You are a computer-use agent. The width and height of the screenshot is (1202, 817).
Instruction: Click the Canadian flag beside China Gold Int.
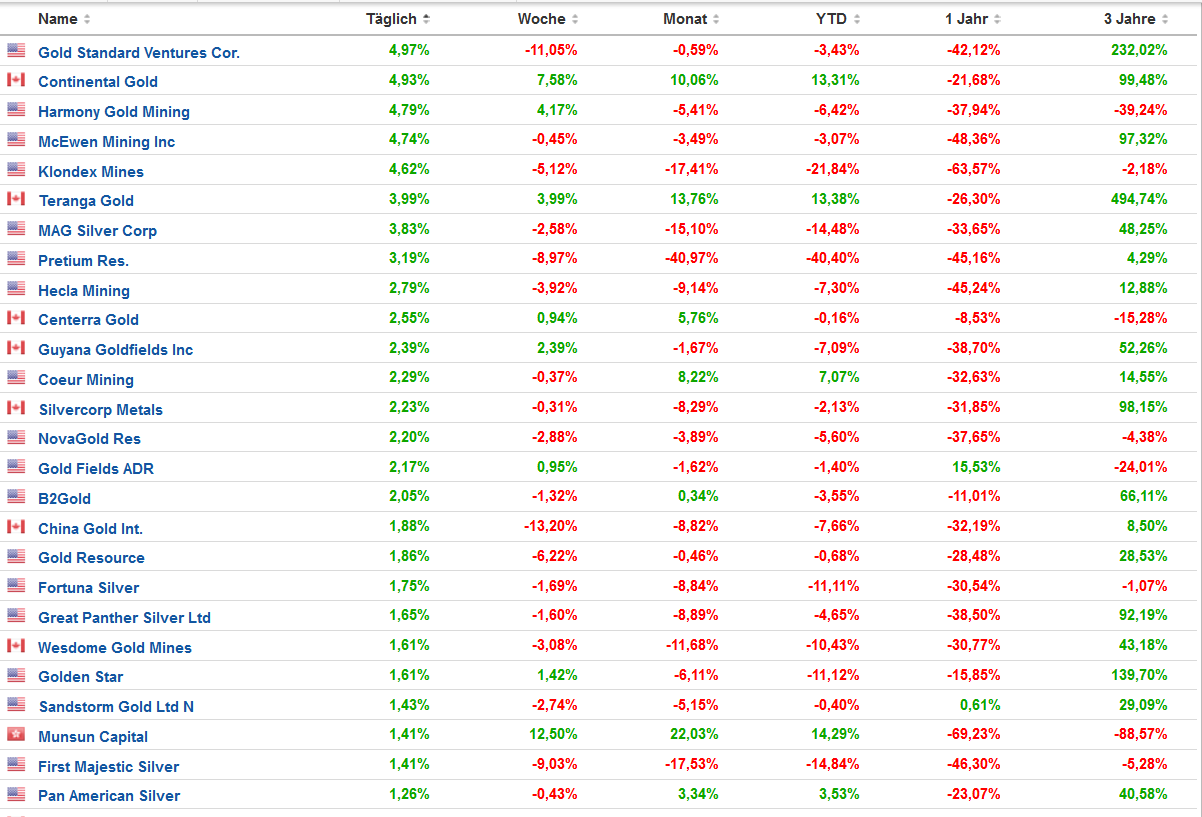point(16,527)
